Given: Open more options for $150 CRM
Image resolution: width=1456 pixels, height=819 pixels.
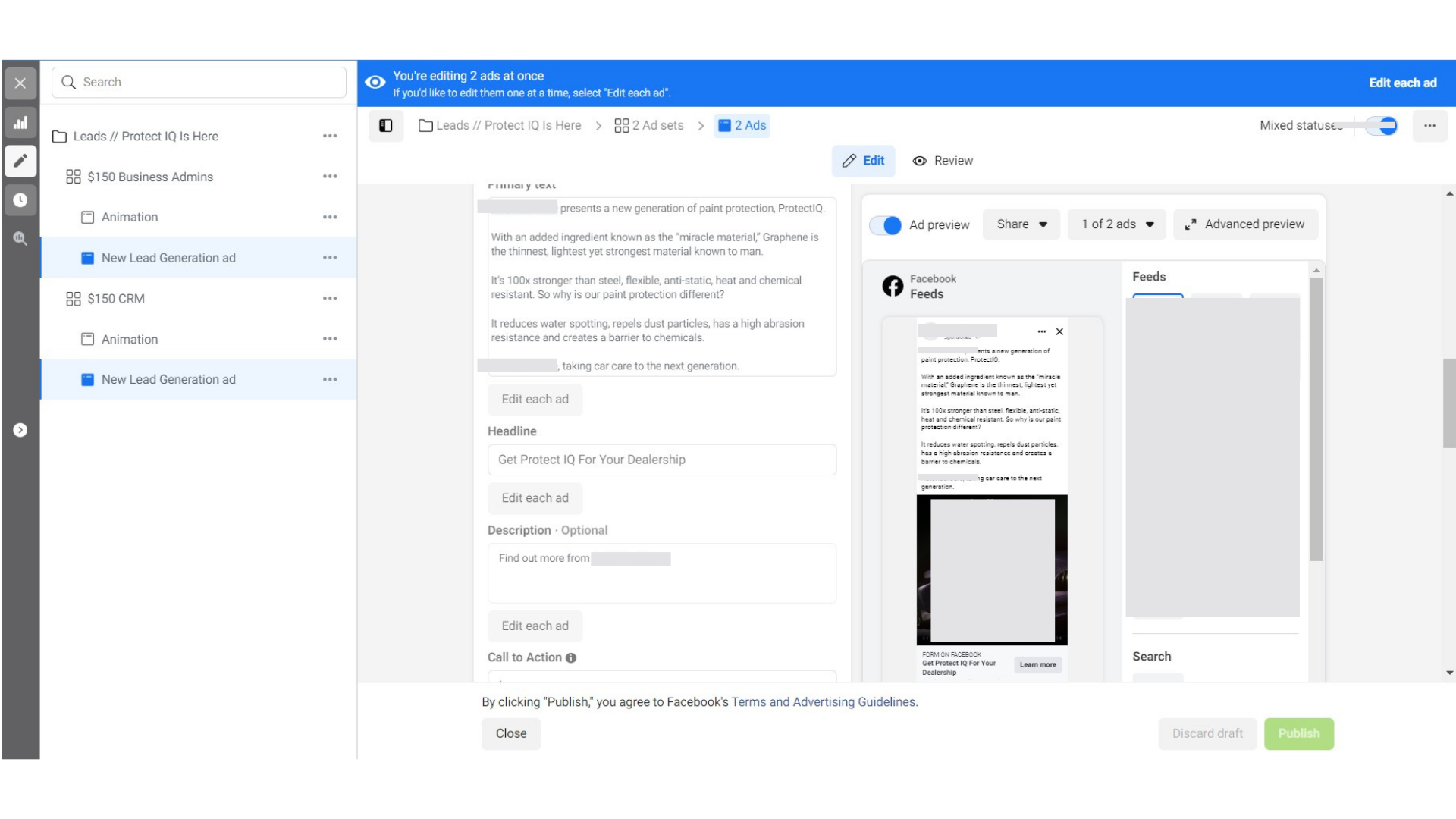Looking at the screenshot, I should point(330,299).
